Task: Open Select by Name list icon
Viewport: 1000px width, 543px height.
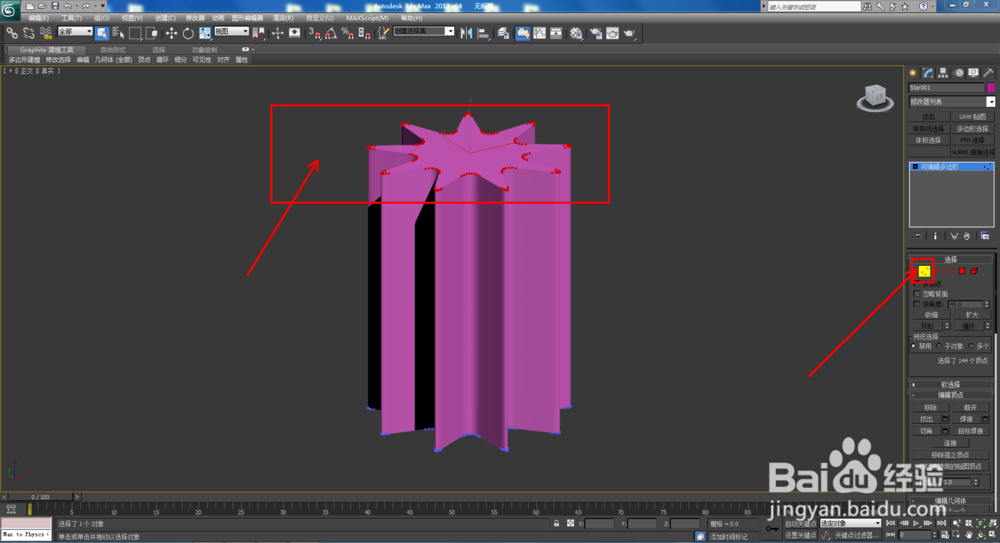Action: [x=118, y=33]
